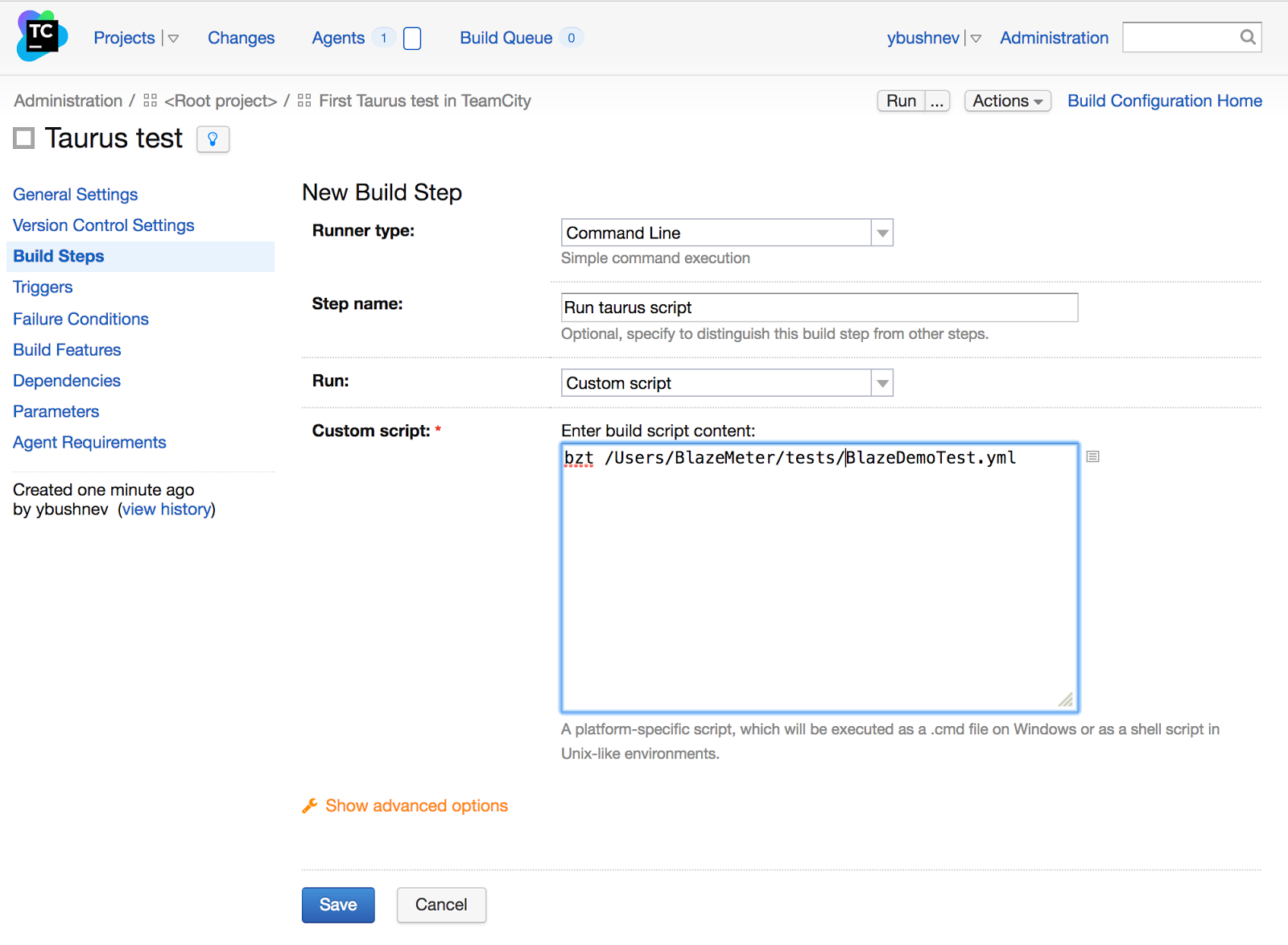Open Administration in the top bar
Viewport: 1288px width, 945px height.
[x=1054, y=38]
